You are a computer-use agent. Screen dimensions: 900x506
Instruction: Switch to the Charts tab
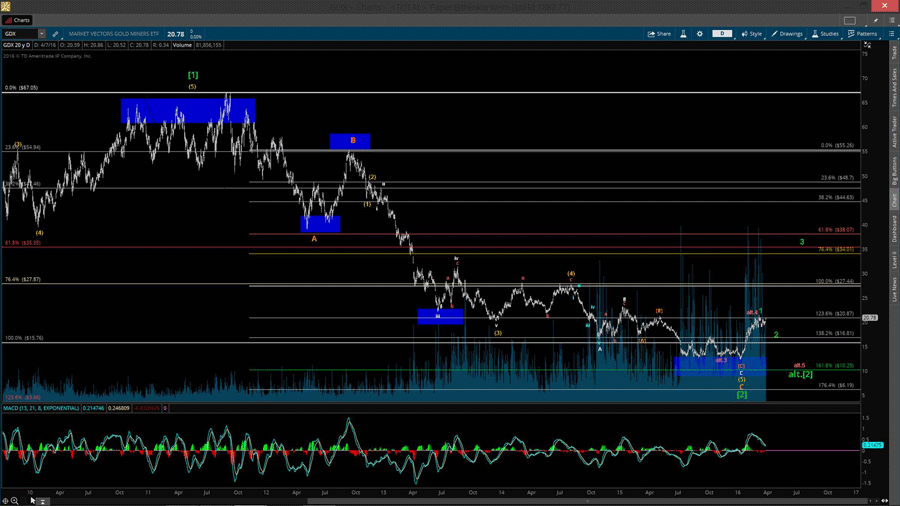[18, 20]
